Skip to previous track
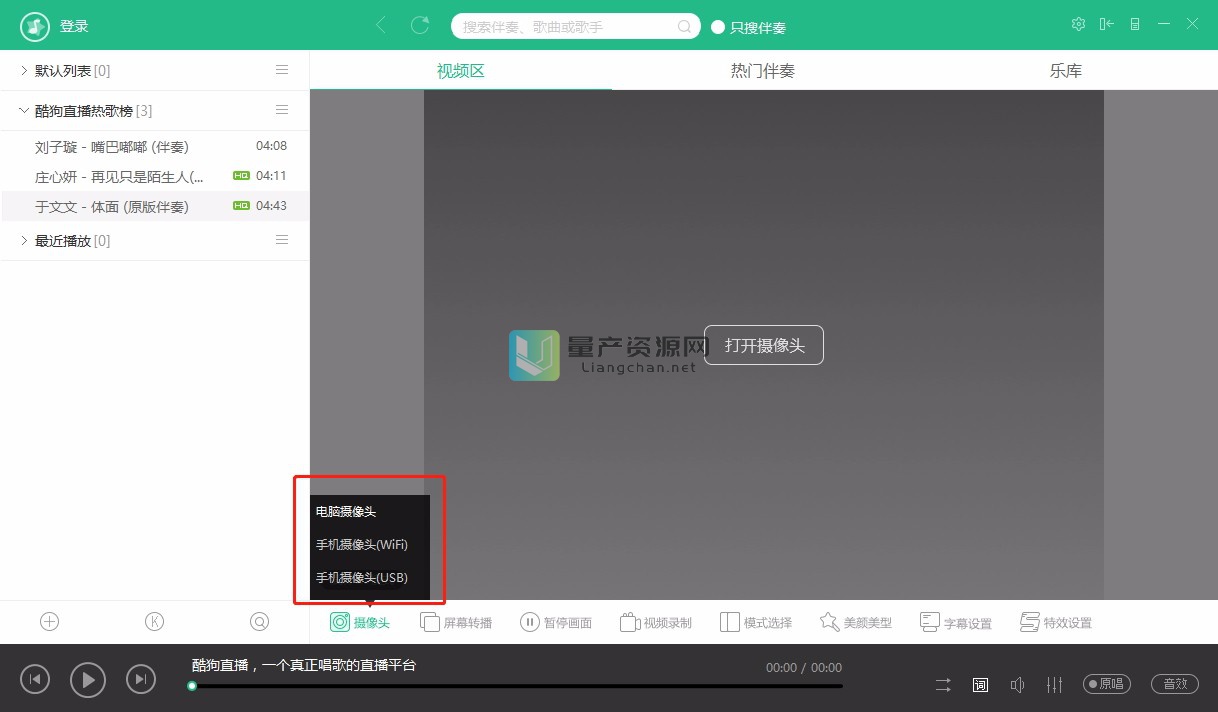The image size is (1218, 712). point(35,680)
